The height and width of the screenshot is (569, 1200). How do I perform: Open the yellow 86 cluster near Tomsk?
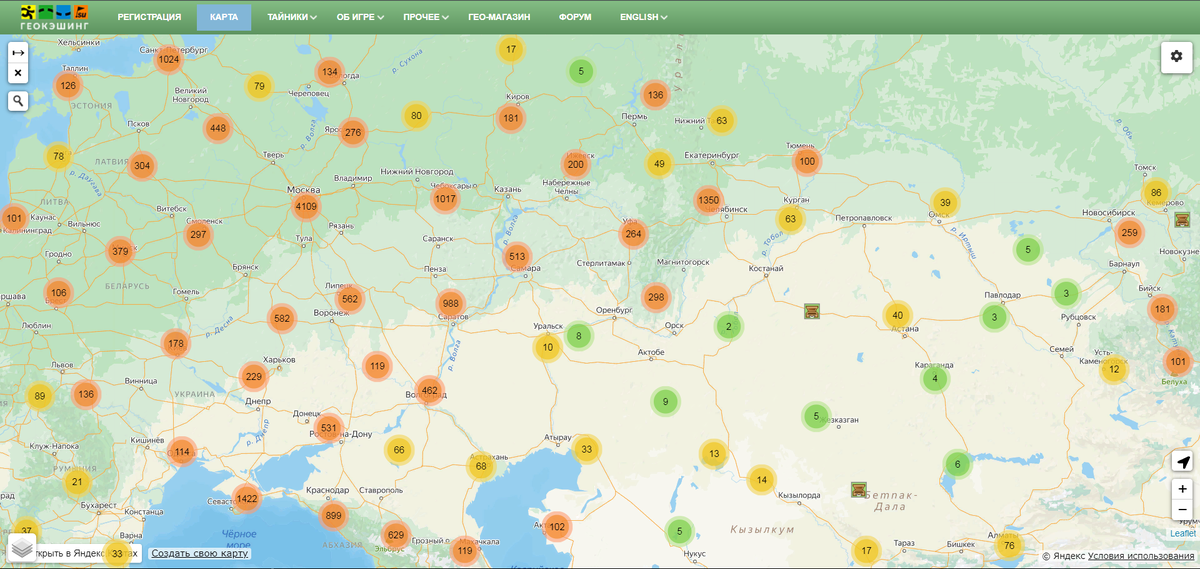point(1156,193)
